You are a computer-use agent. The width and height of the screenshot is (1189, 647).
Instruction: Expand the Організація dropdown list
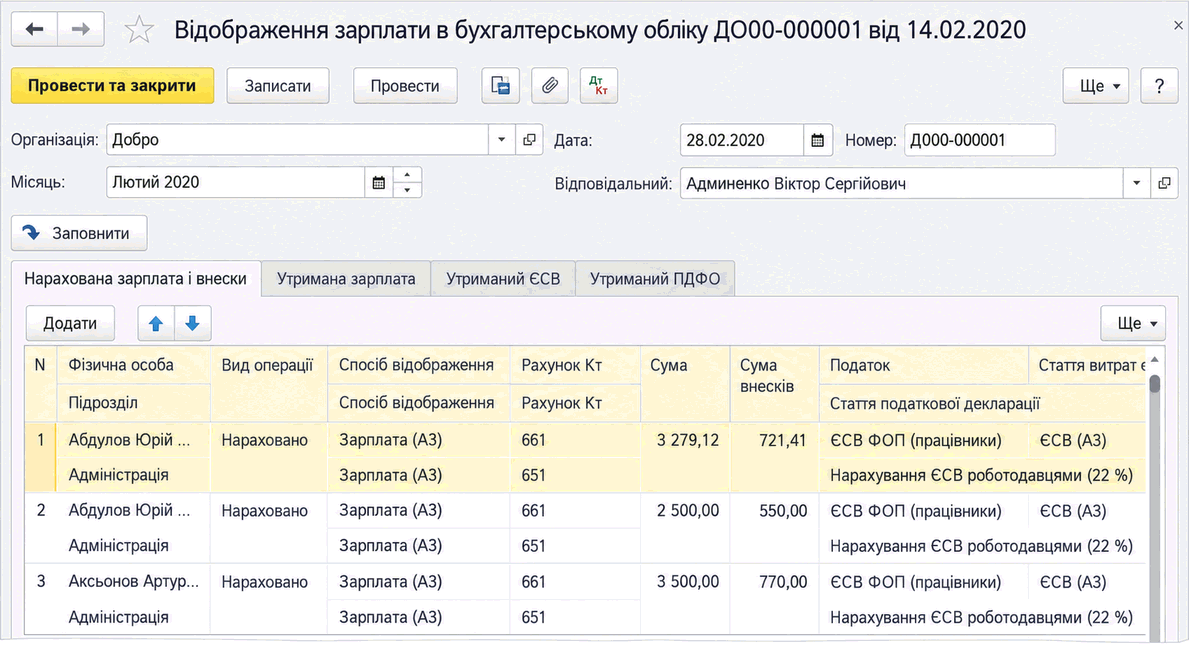501,140
